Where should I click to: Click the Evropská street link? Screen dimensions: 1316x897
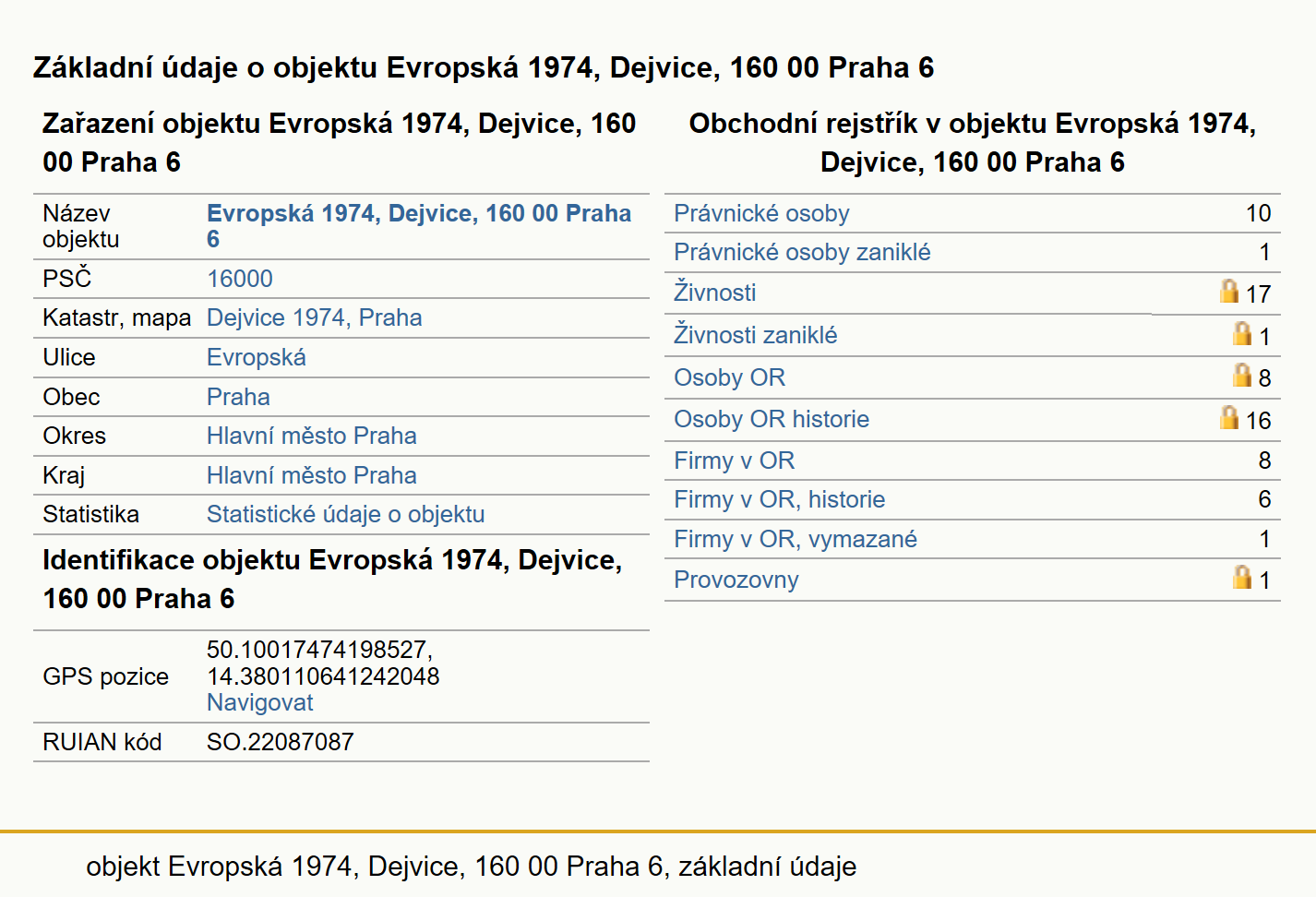pyautogui.click(x=256, y=357)
